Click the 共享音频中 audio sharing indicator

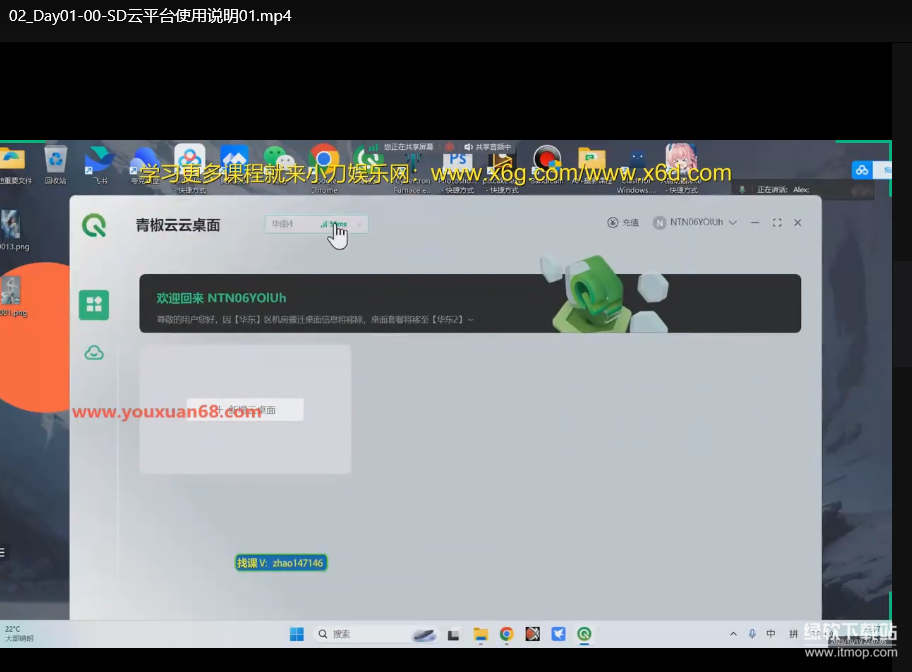(x=487, y=147)
